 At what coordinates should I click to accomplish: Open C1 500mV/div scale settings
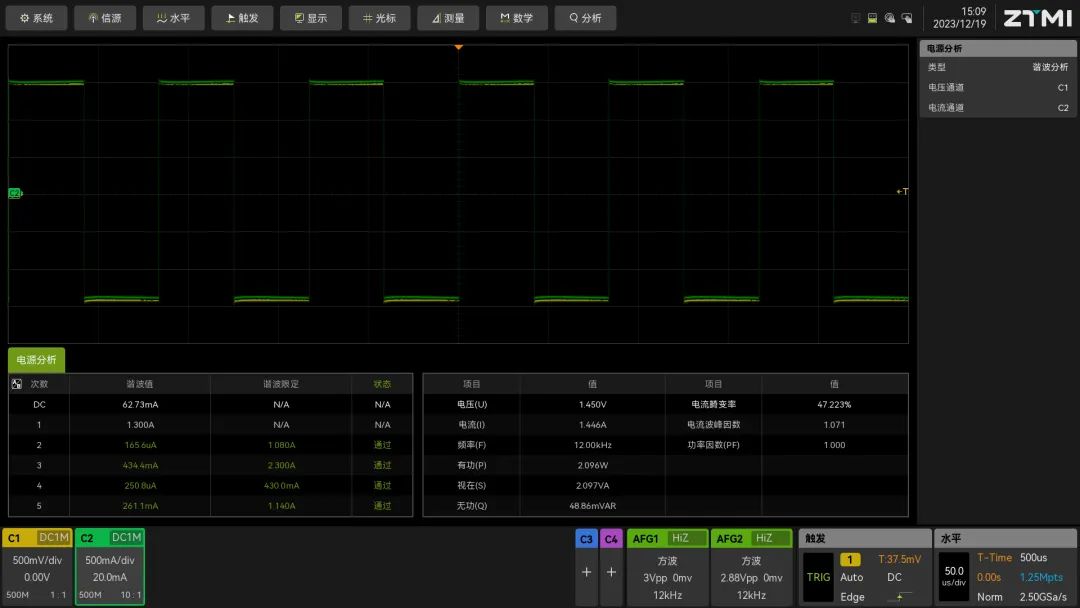tap(37, 560)
